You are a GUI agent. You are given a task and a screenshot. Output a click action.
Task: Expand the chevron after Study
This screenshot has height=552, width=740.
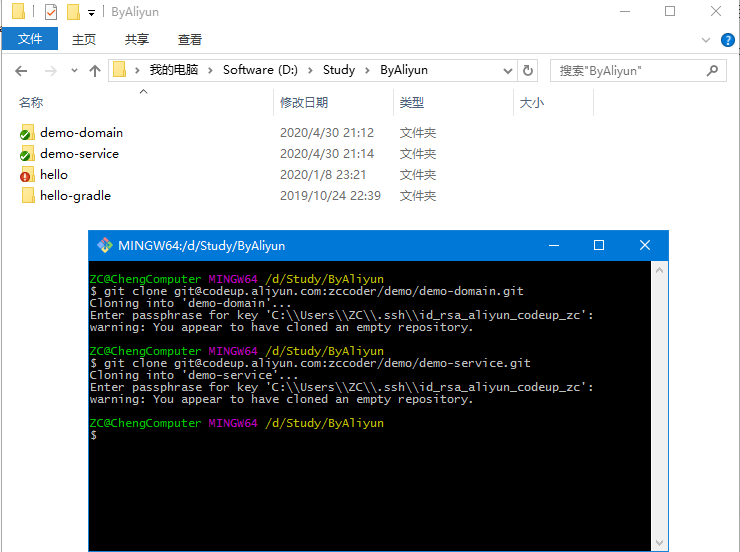click(367, 70)
